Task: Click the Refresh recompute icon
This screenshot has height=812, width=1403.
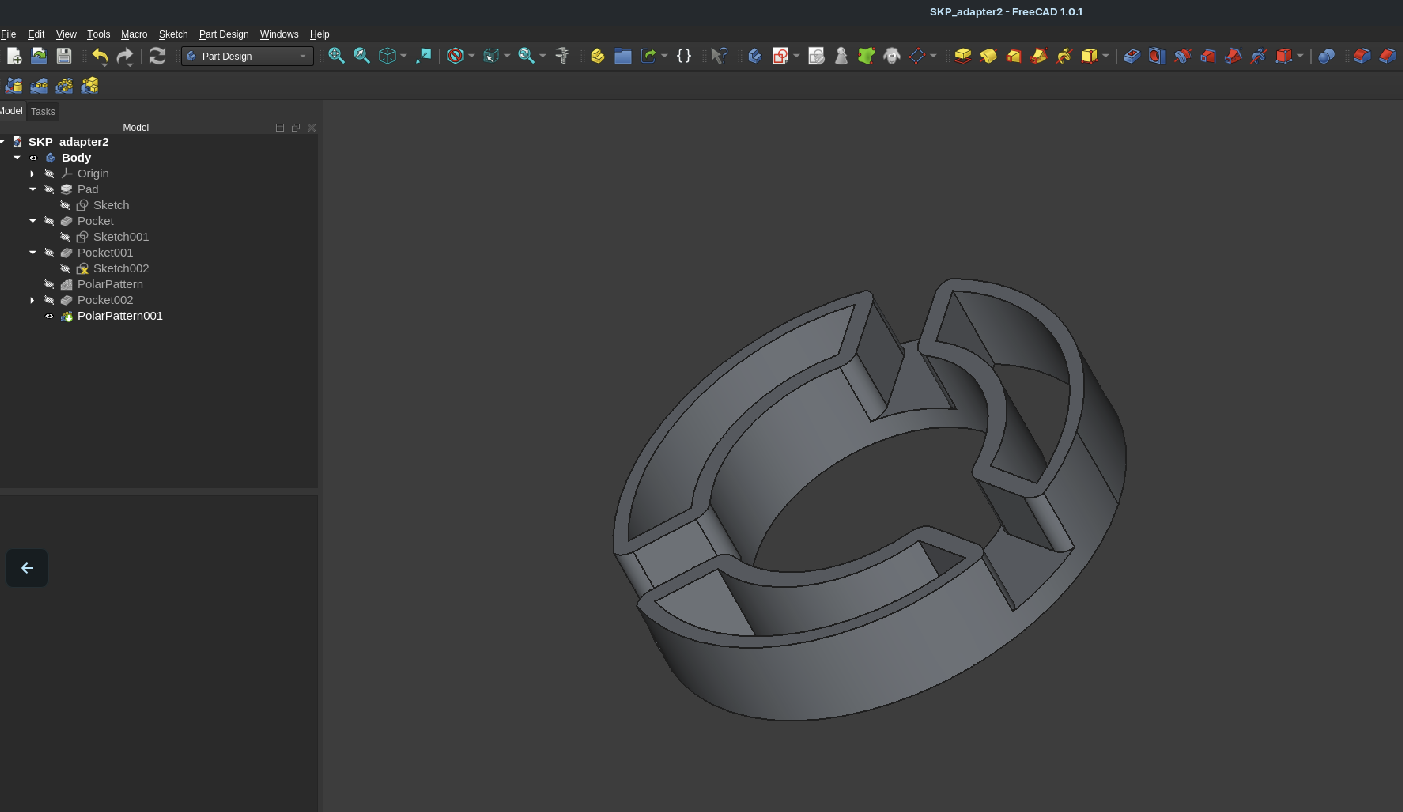Action: pyautogui.click(x=157, y=56)
